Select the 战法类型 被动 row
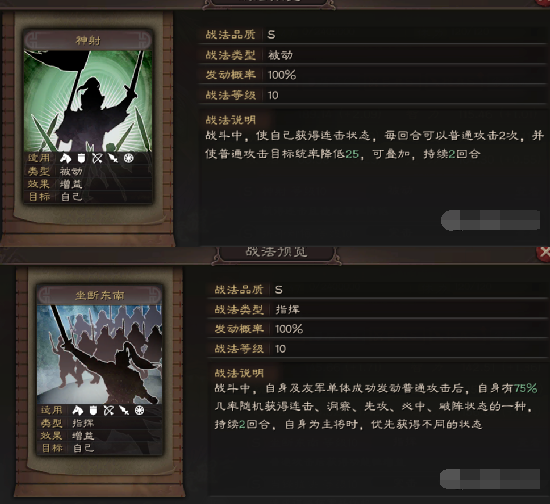 pos(373,55)
